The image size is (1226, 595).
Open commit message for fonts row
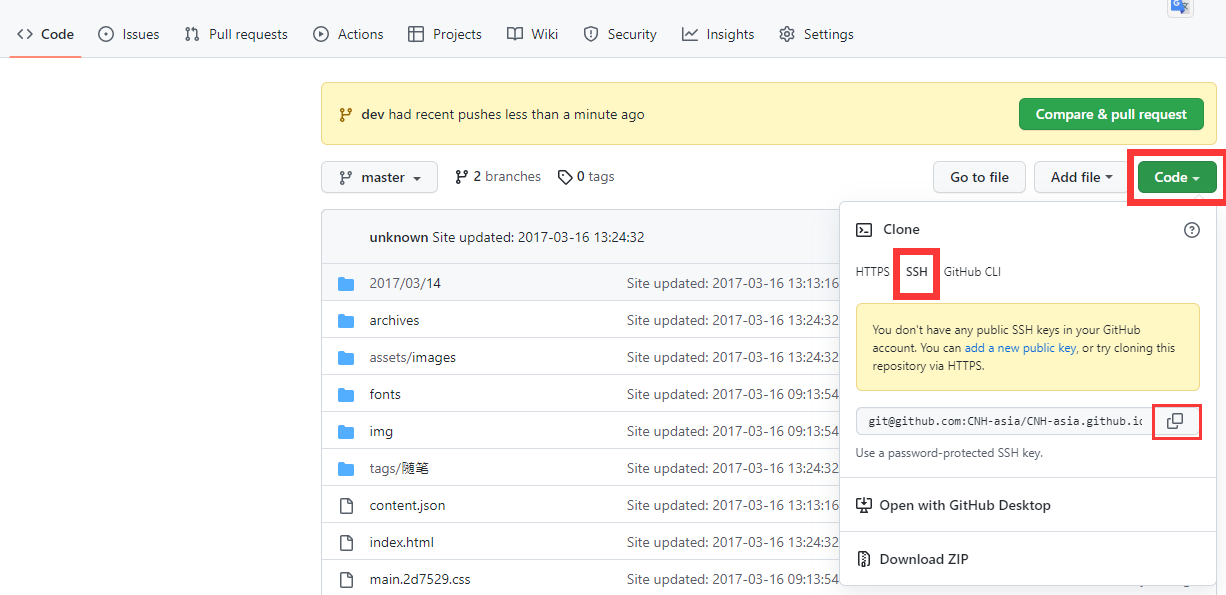pyautogui.click(x=733, y=394)
